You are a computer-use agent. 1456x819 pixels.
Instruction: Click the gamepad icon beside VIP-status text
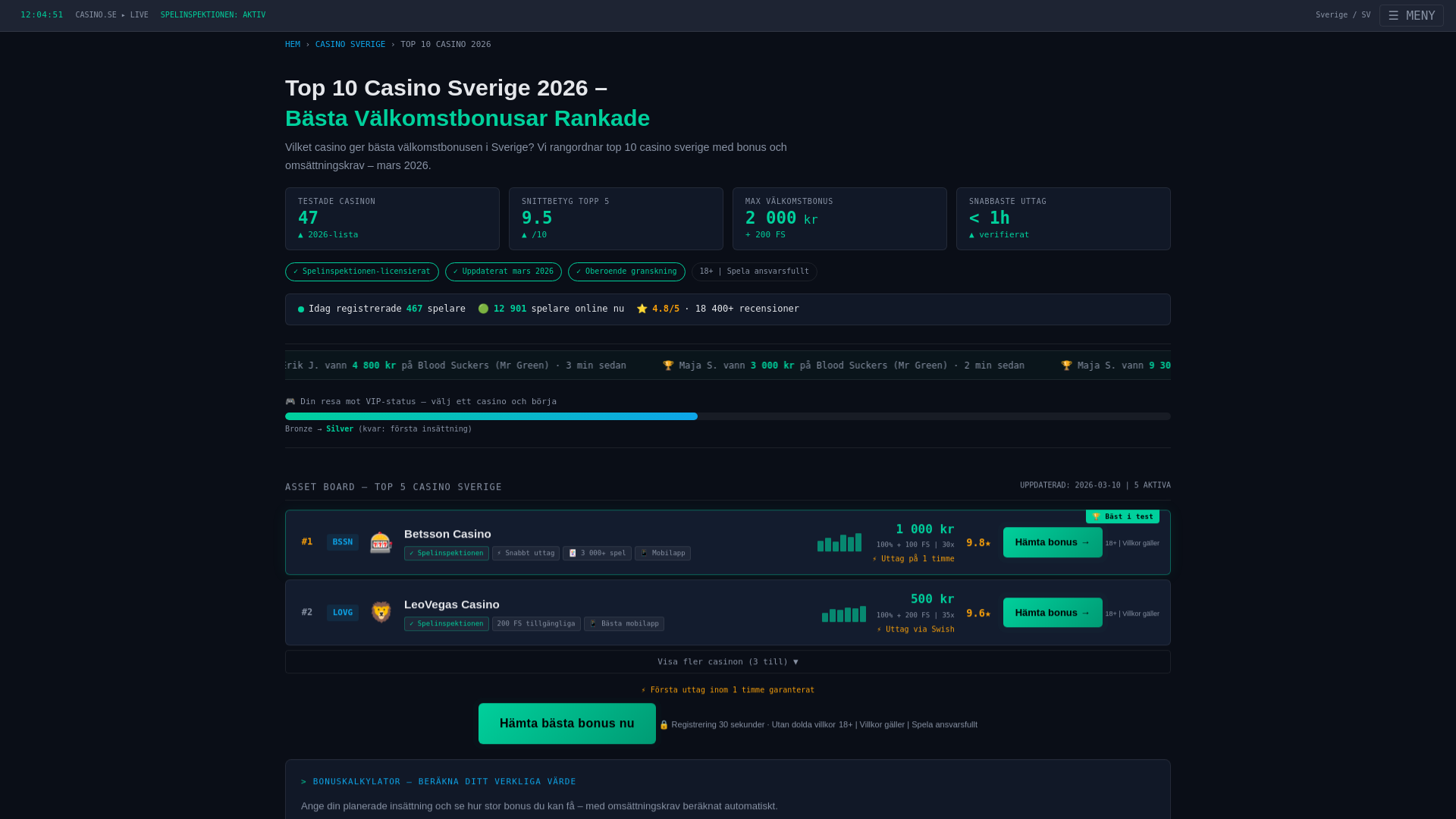pyautogui.click(x=290, y=402)
